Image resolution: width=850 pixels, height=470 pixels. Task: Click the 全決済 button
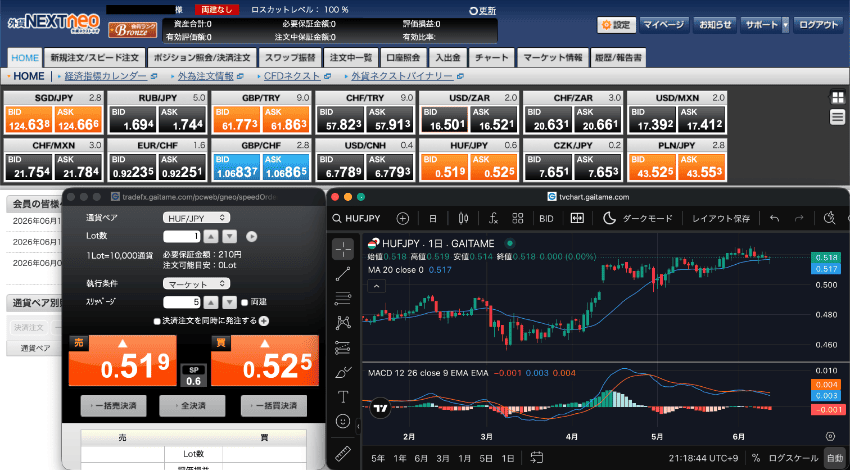click(192, 405)
